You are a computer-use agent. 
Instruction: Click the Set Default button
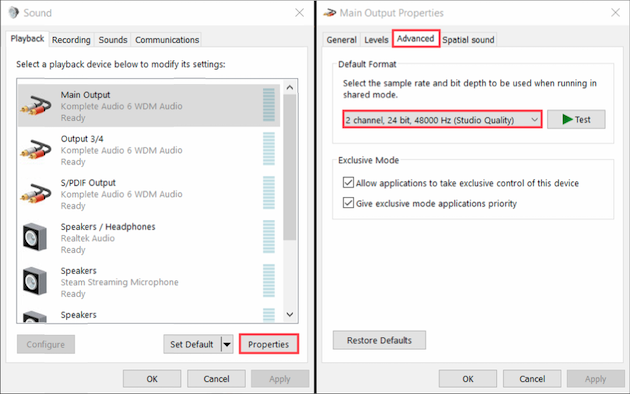[192, 344]
